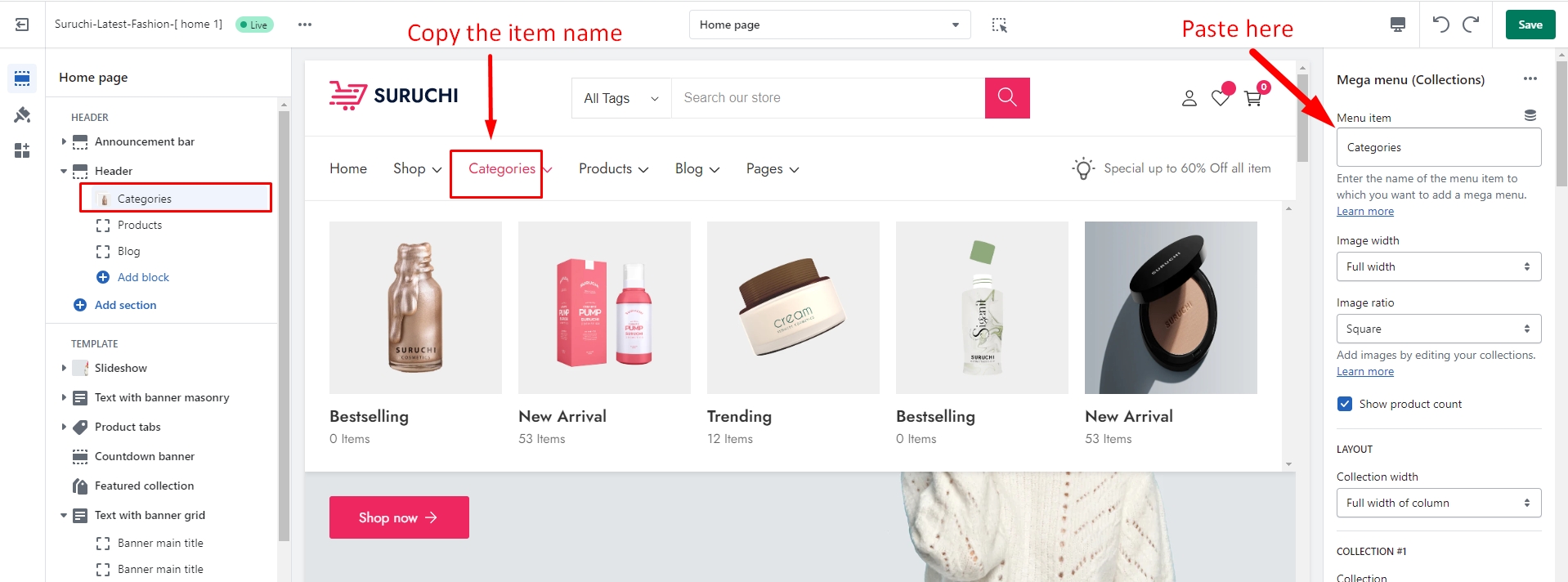Screen dimensions: 1568x582
Task: Open the app embeds sidebar icon
Action: [x=22, y=150]
